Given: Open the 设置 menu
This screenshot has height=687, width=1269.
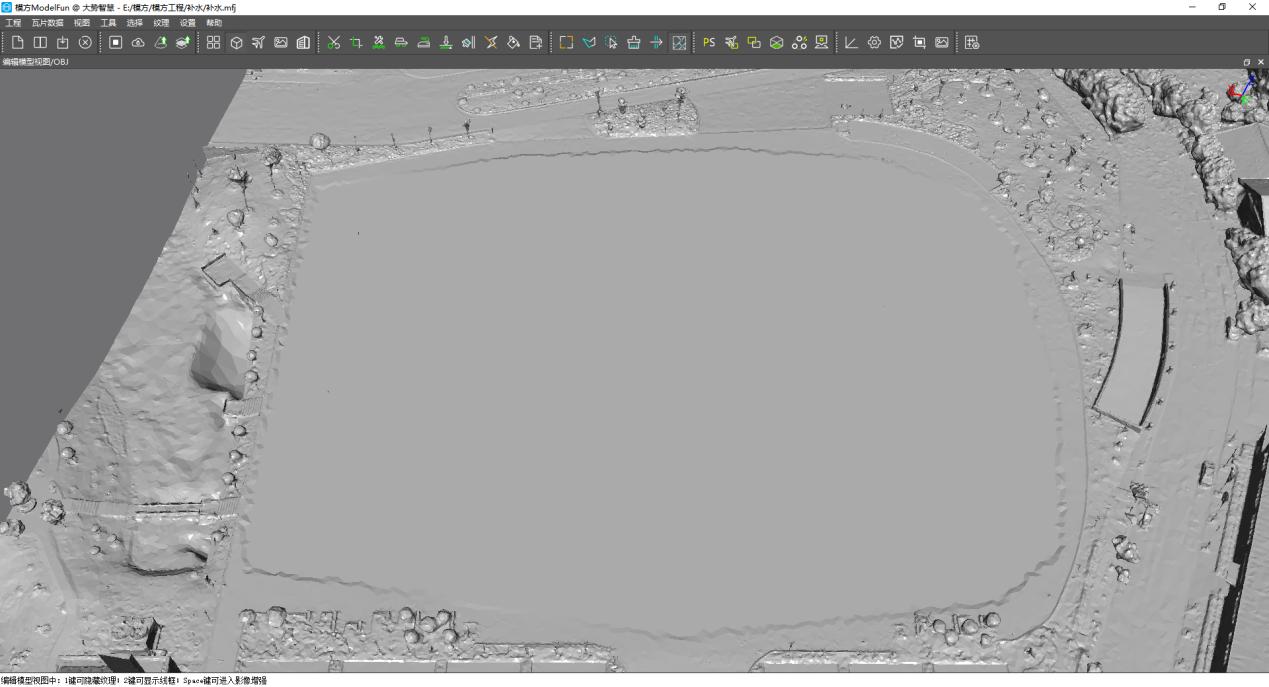Looking at the screenshot, I should click(x=188, y=22).
